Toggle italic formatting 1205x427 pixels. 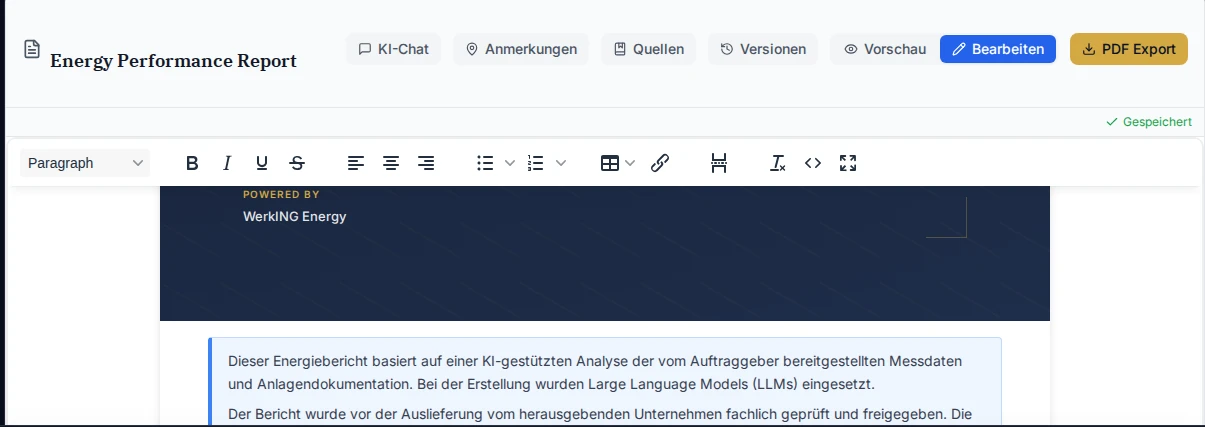point(227,163)
